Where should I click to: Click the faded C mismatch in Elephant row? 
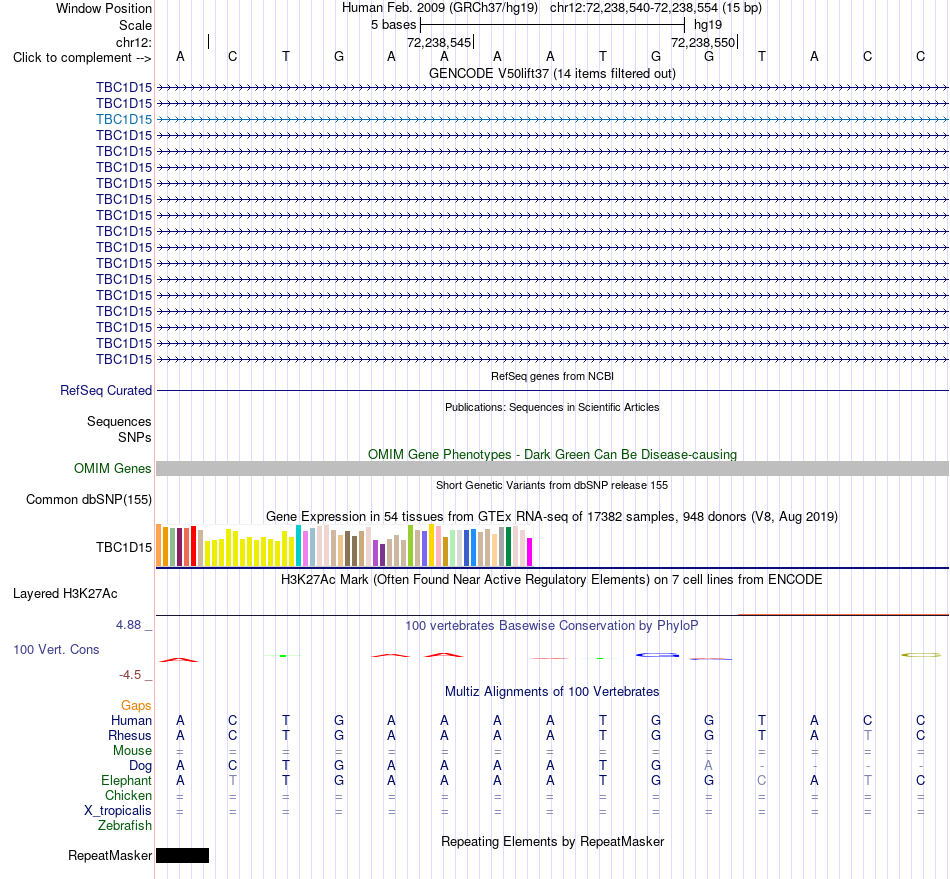click(762, 781)
